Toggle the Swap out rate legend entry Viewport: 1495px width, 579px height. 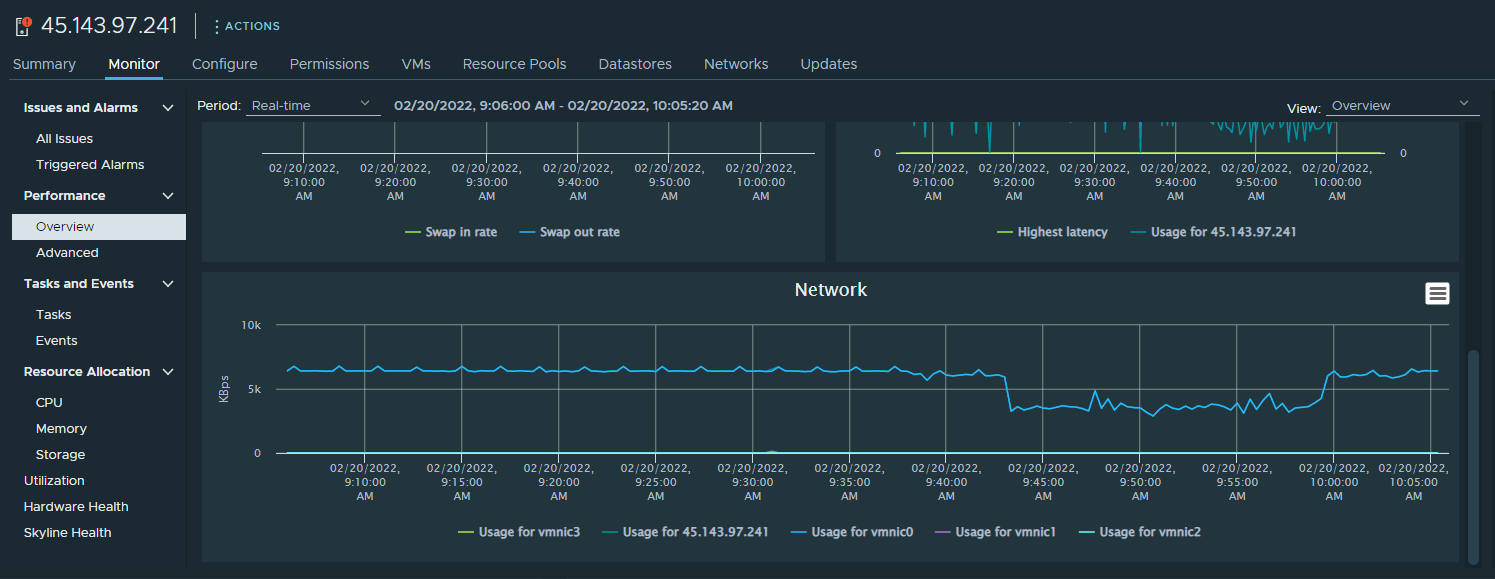click(x=569, y=232)
